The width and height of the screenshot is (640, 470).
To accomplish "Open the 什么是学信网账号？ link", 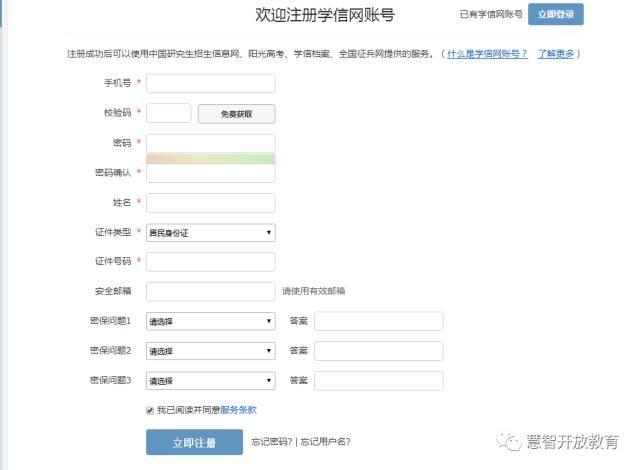I will [x=487, y=53].
